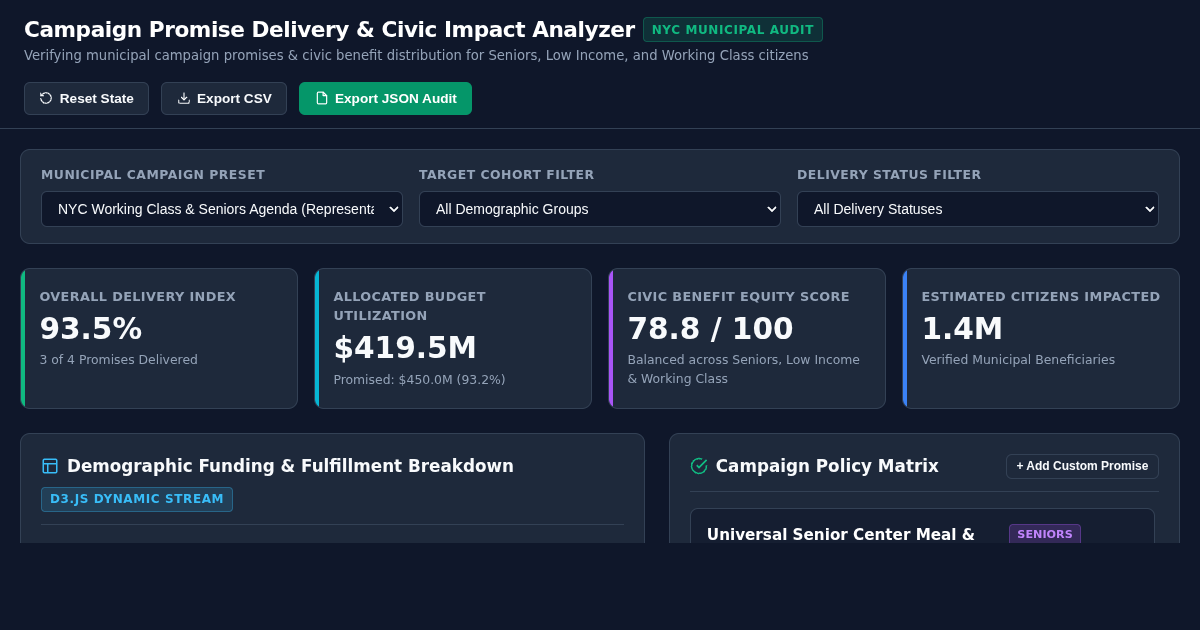1200x630 pixels.
Task: Click the D3.JS Dynamic Stream badge
Action: (x=137, y=499)
